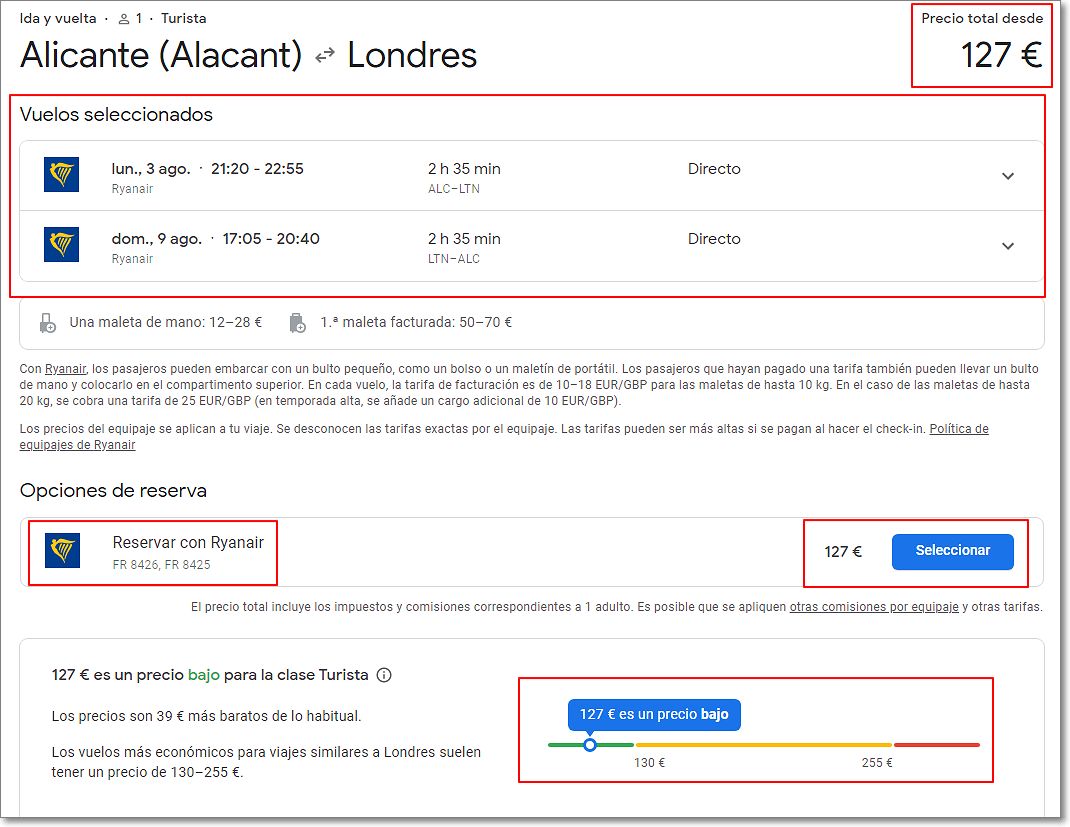Open the info icon next to clase Turista
Image resolution: width=1070 pixels, height=827 pixels.
coord(384,676)
